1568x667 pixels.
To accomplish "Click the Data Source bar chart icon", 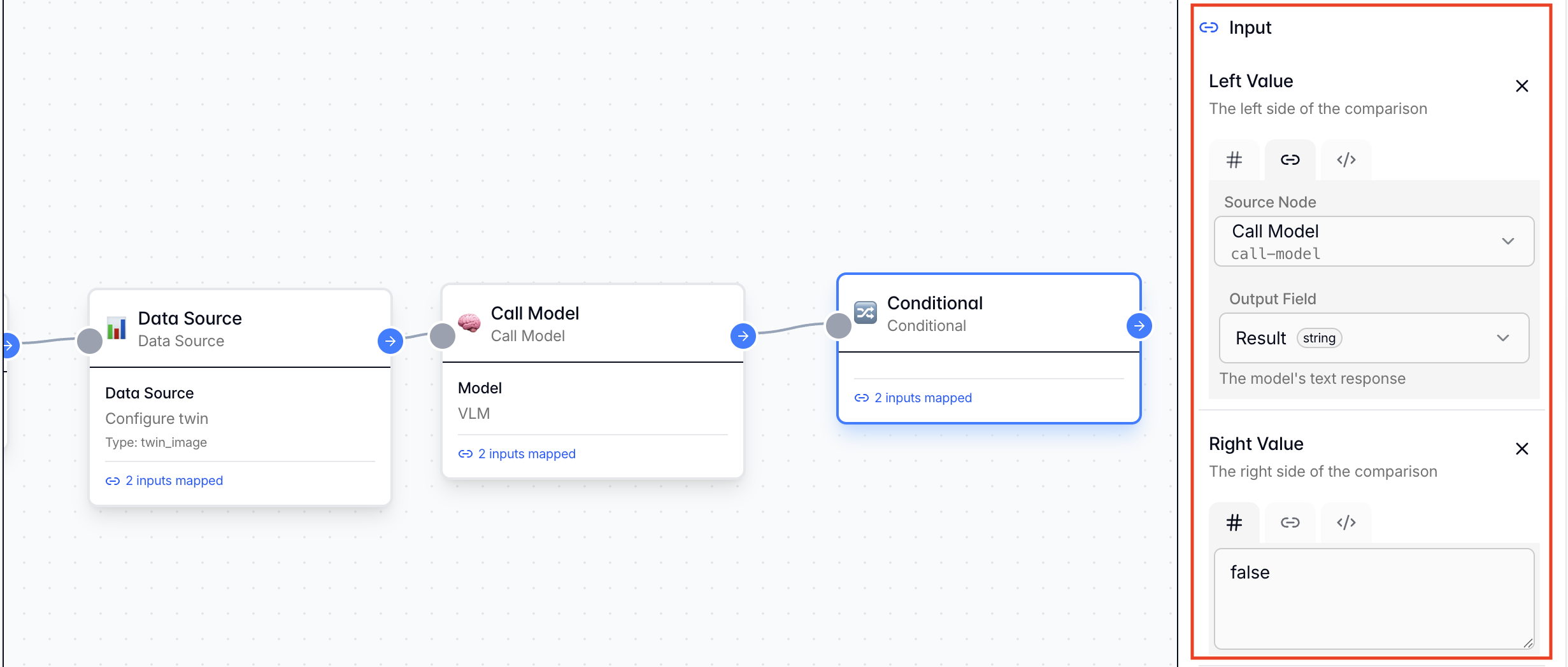I will point(117,328).
